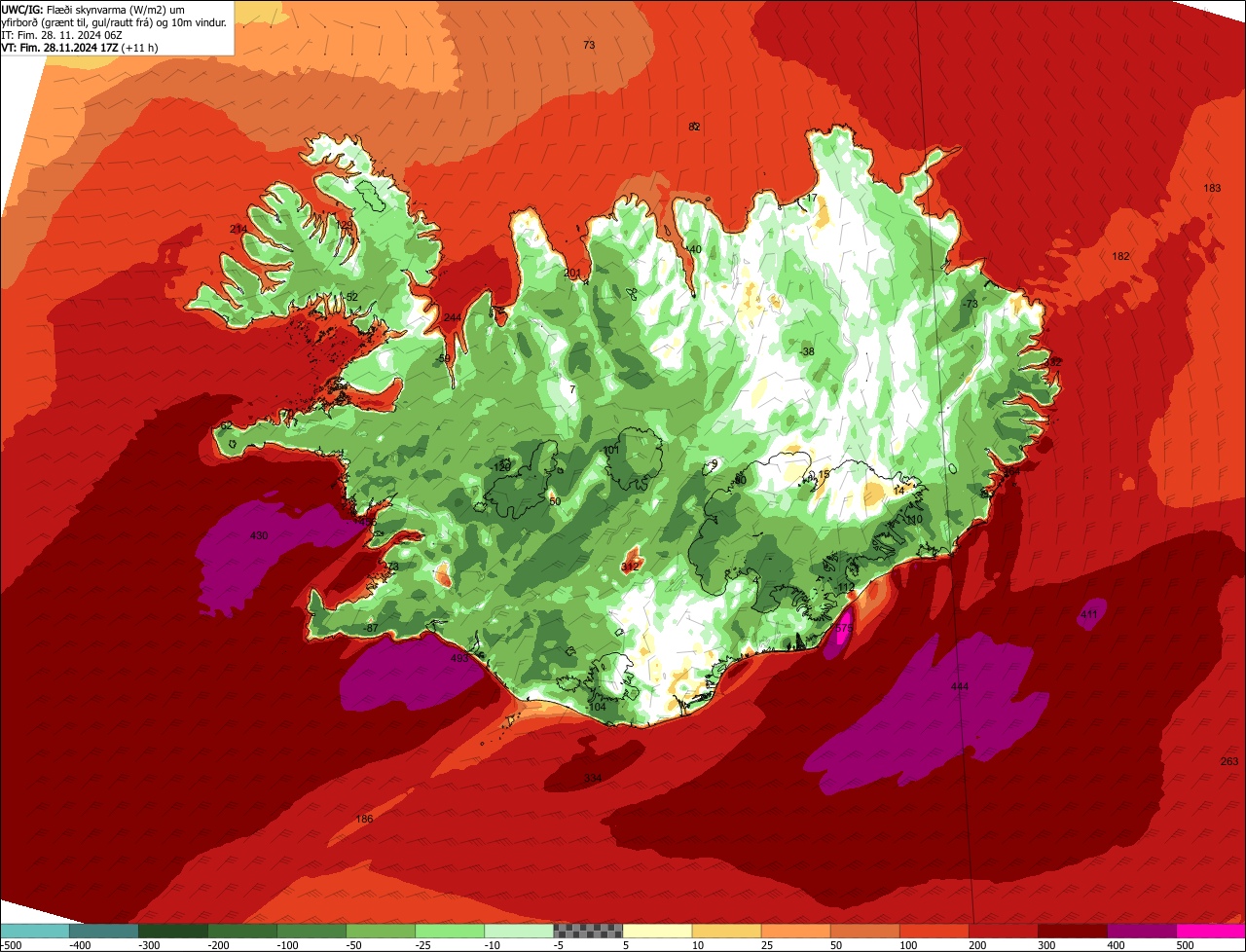Click the purple 400 to 500 legend swatch
The height and width of the screenshot is (952, 1246).
pos(1141,931)
